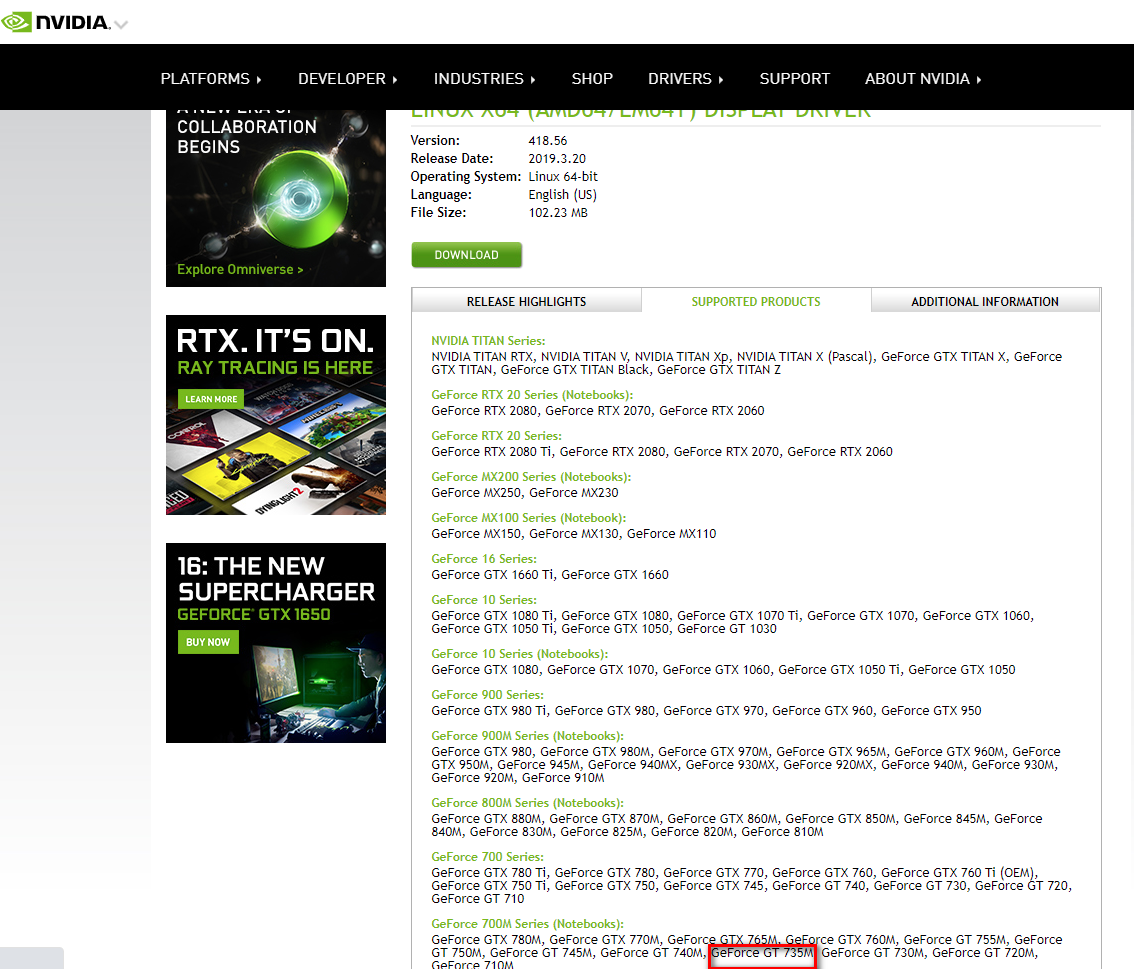Click the GeForce MX110 entry

click(671, 534)
